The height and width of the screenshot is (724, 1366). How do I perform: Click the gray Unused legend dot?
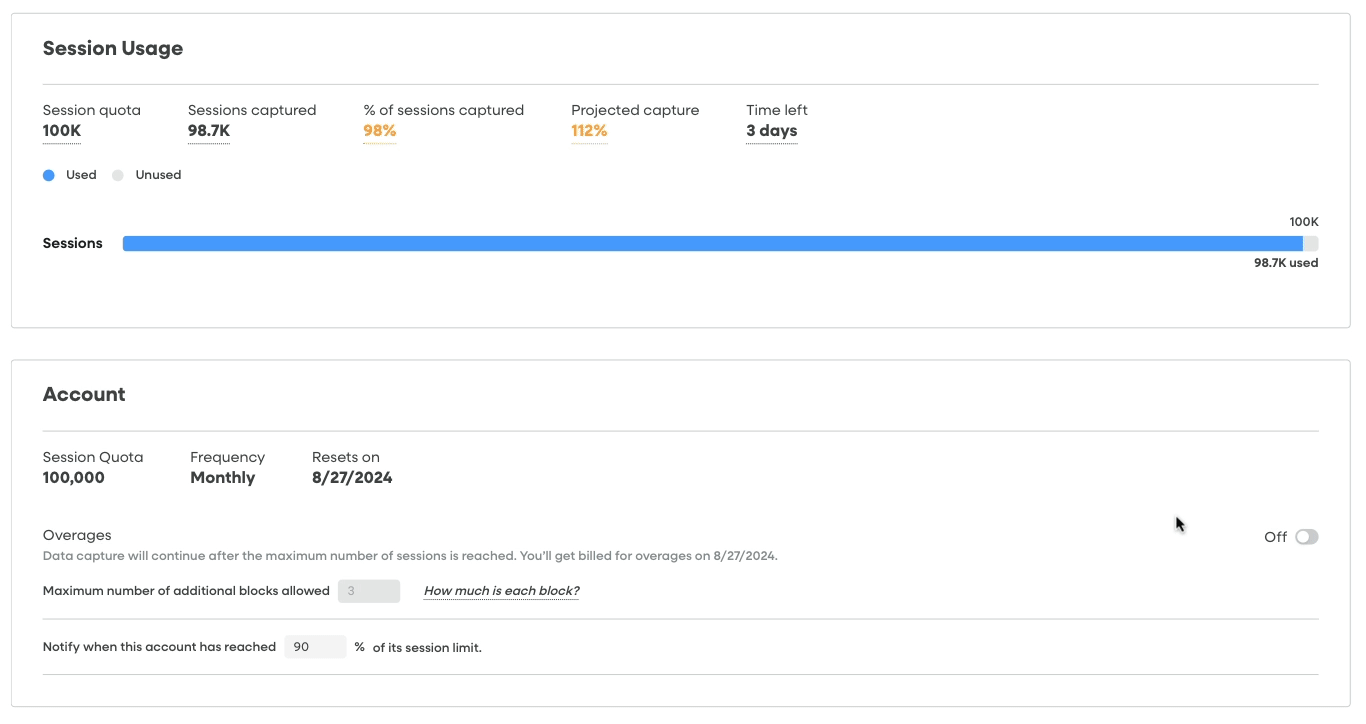click(x=118, y=175)
